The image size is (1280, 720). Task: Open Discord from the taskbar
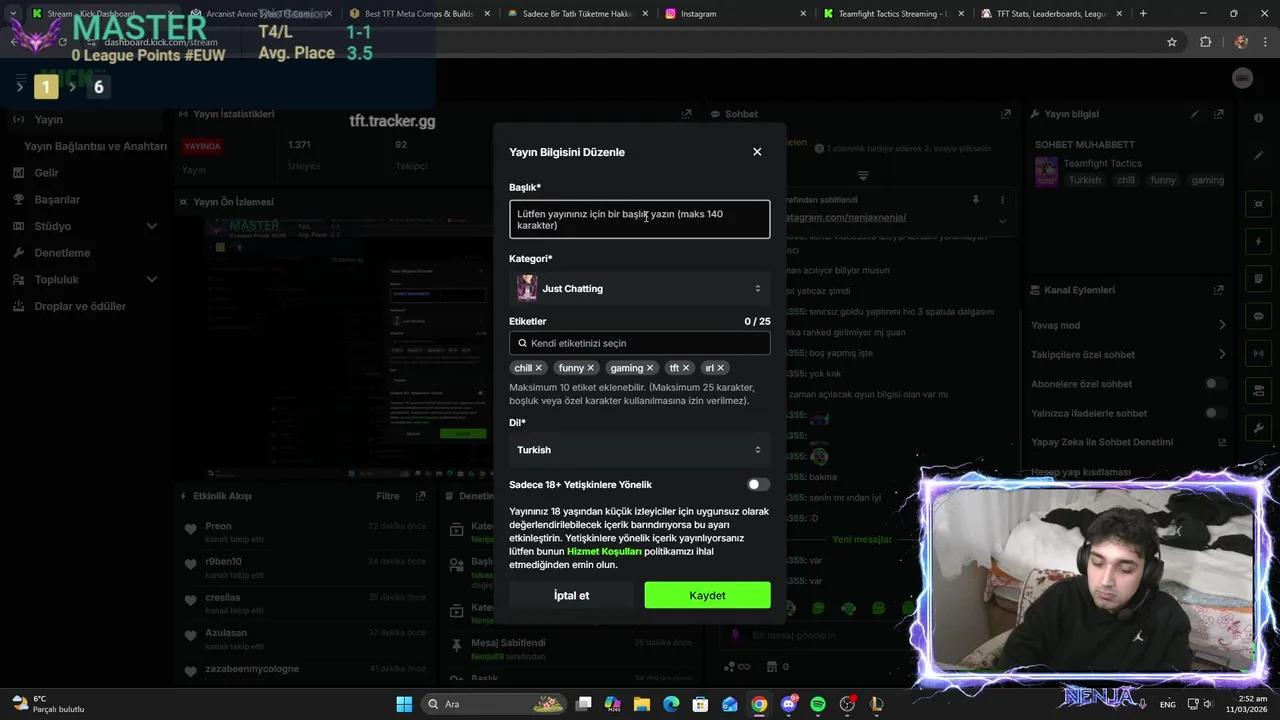(789, 704)
